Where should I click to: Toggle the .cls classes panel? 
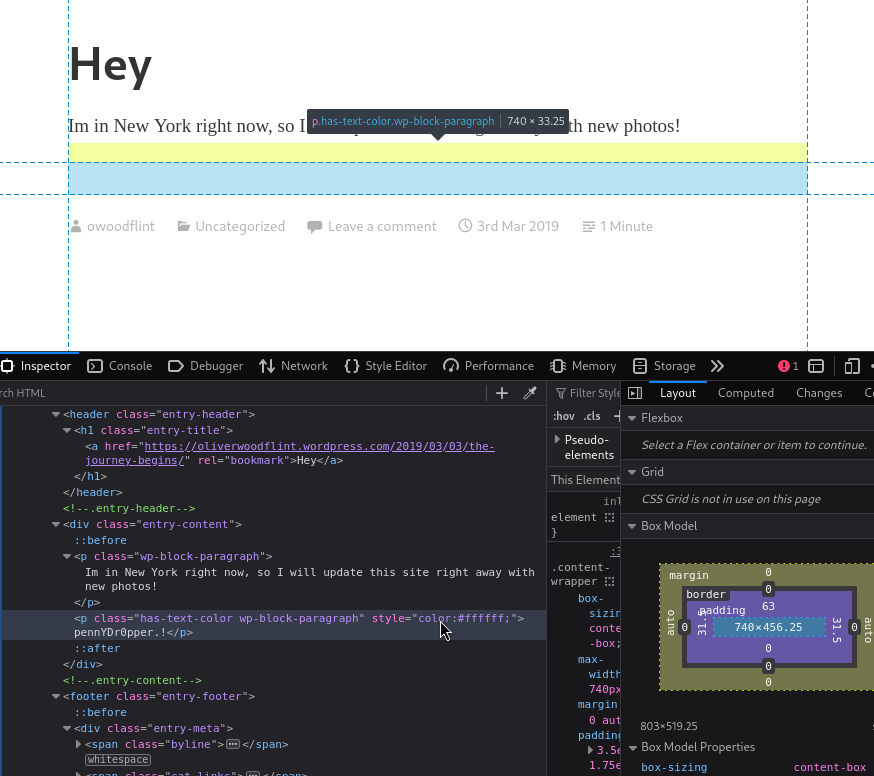pyautogui.click(x=592, y=416)
